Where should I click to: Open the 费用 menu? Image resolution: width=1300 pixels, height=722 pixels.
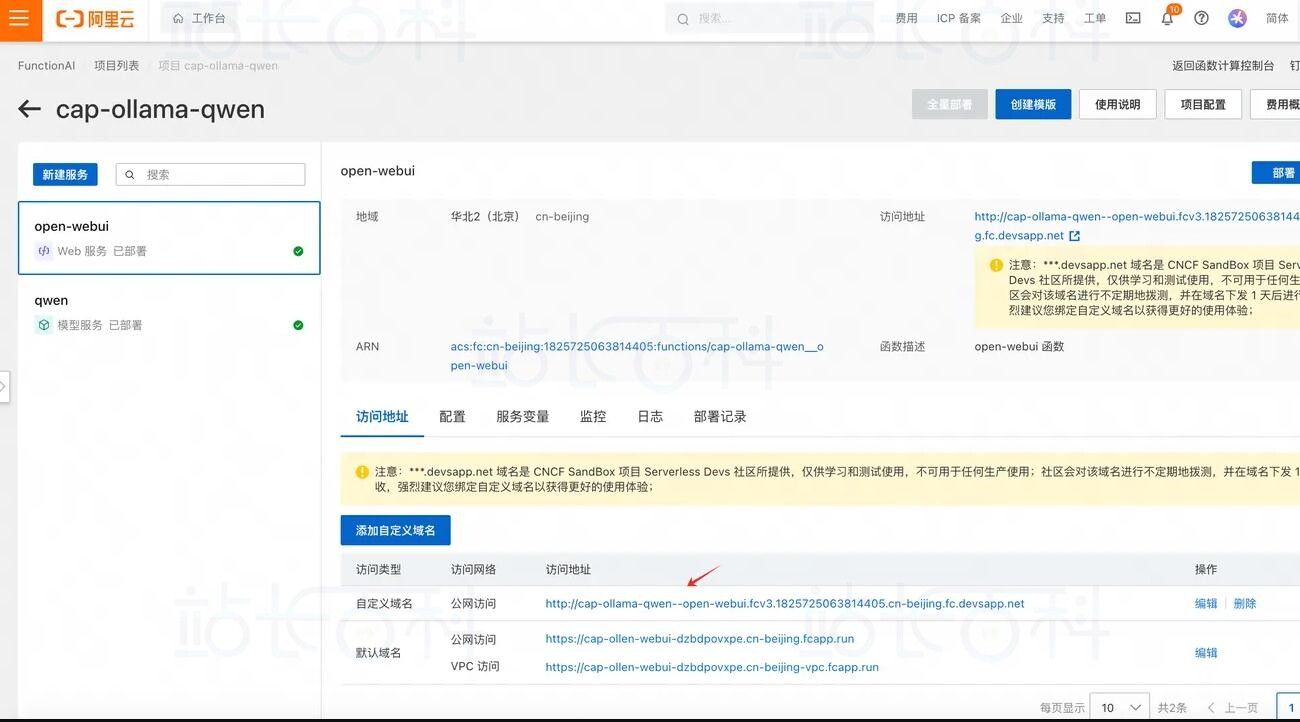pyautogui.click(x=906, y=19)
